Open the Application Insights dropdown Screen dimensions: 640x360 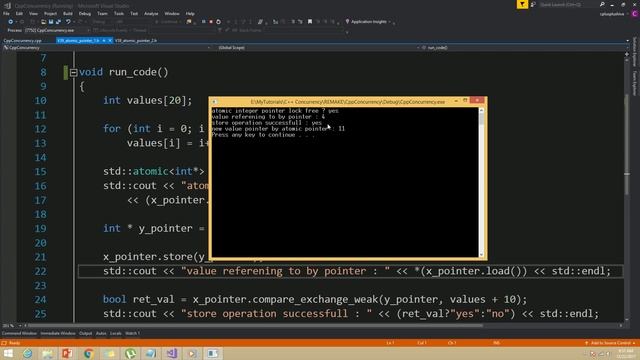point(369,22)
